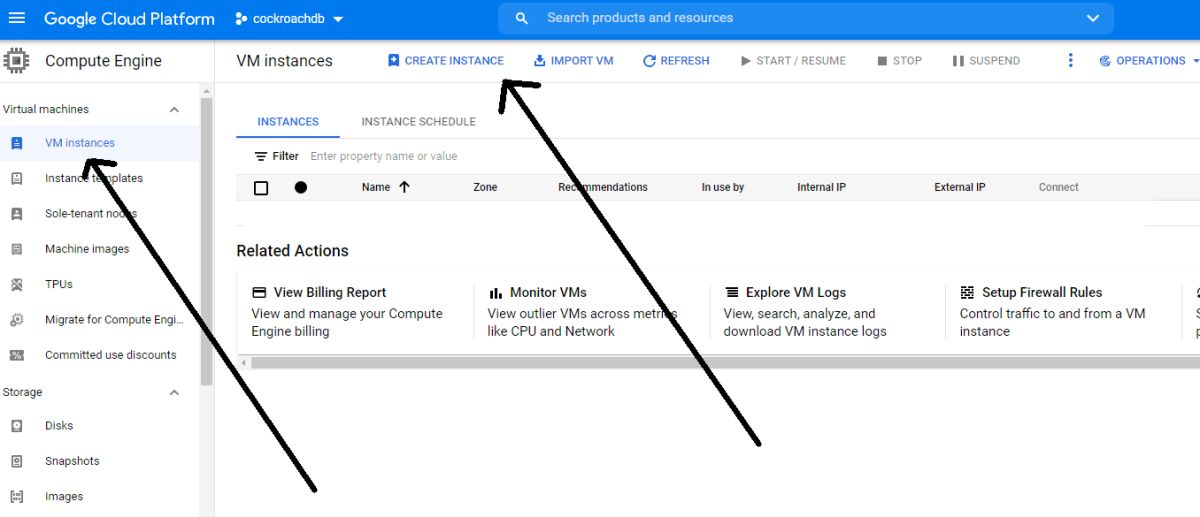Open the Operations dropdown
The image size is (1200, 517).
coord(1148,60)
